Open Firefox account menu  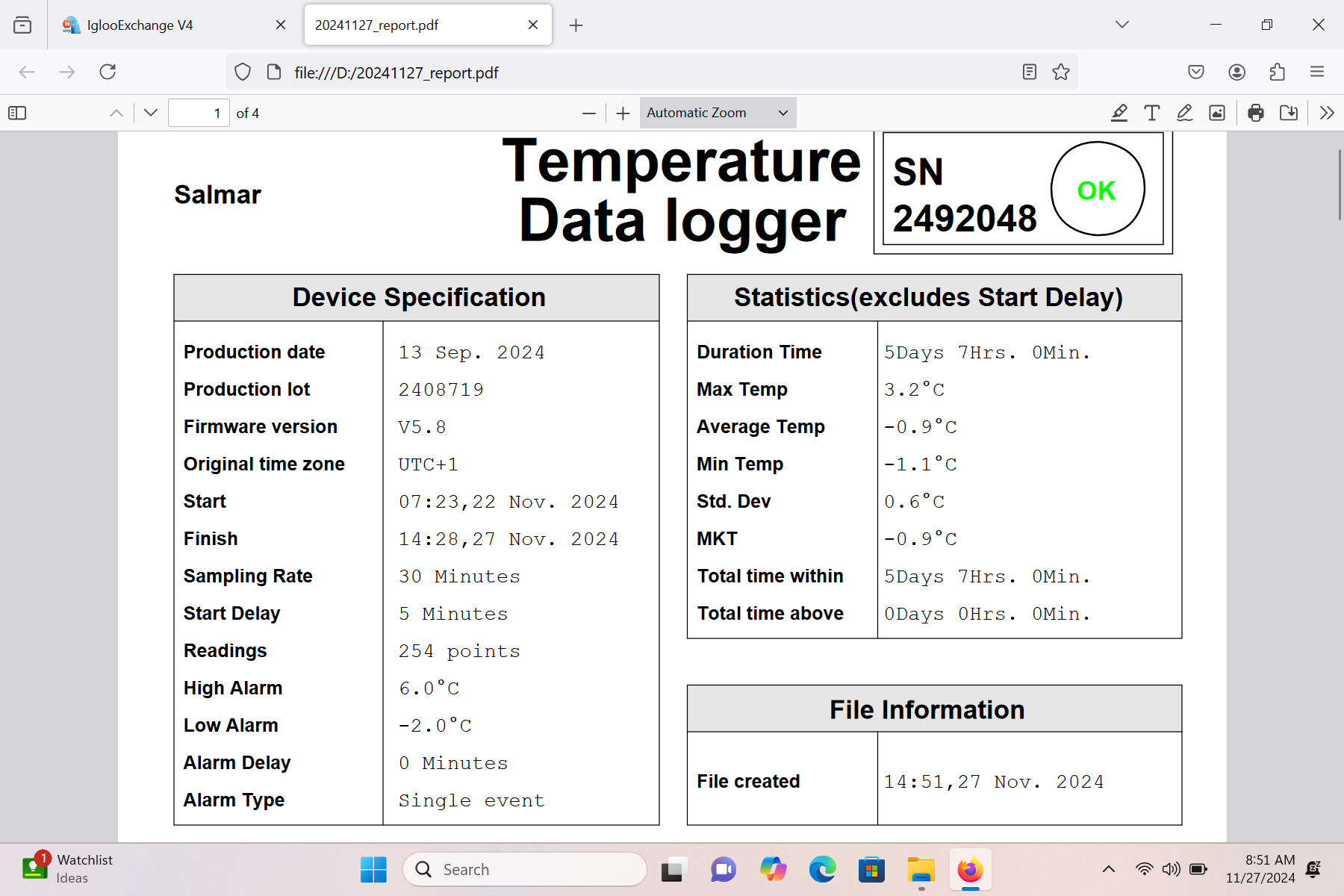[x=1236, y=72]
